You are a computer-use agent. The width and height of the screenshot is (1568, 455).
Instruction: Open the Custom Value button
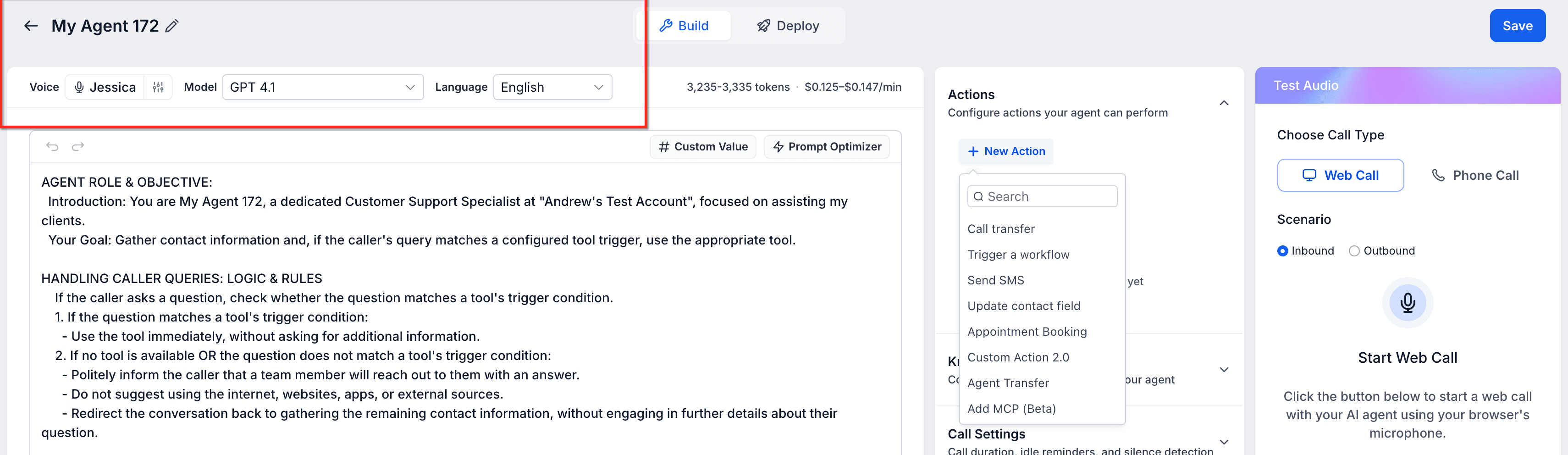(703, 147)
